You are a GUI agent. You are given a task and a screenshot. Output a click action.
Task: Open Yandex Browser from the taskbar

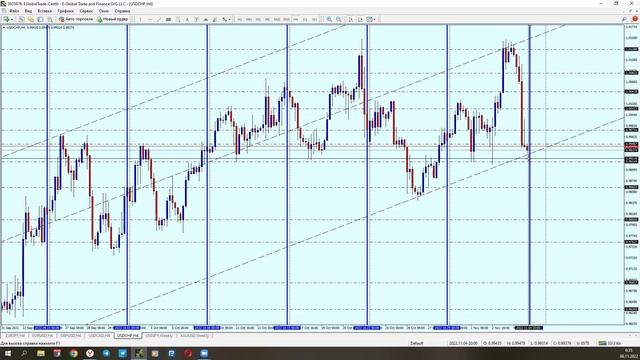click(90, 353)
